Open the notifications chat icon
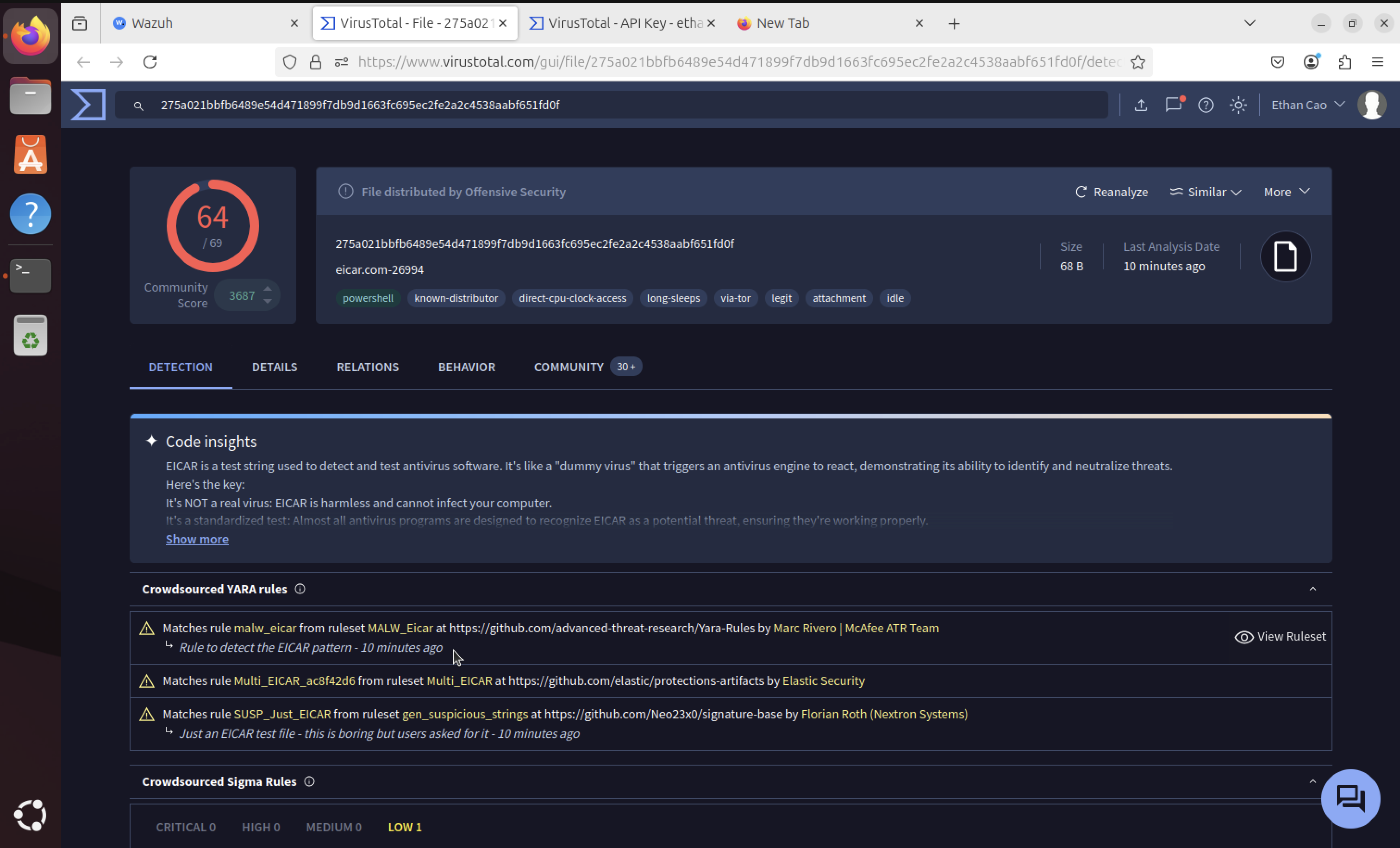Image resolution: width=1400 pixels, height=848 pixels. point(1173,105)
